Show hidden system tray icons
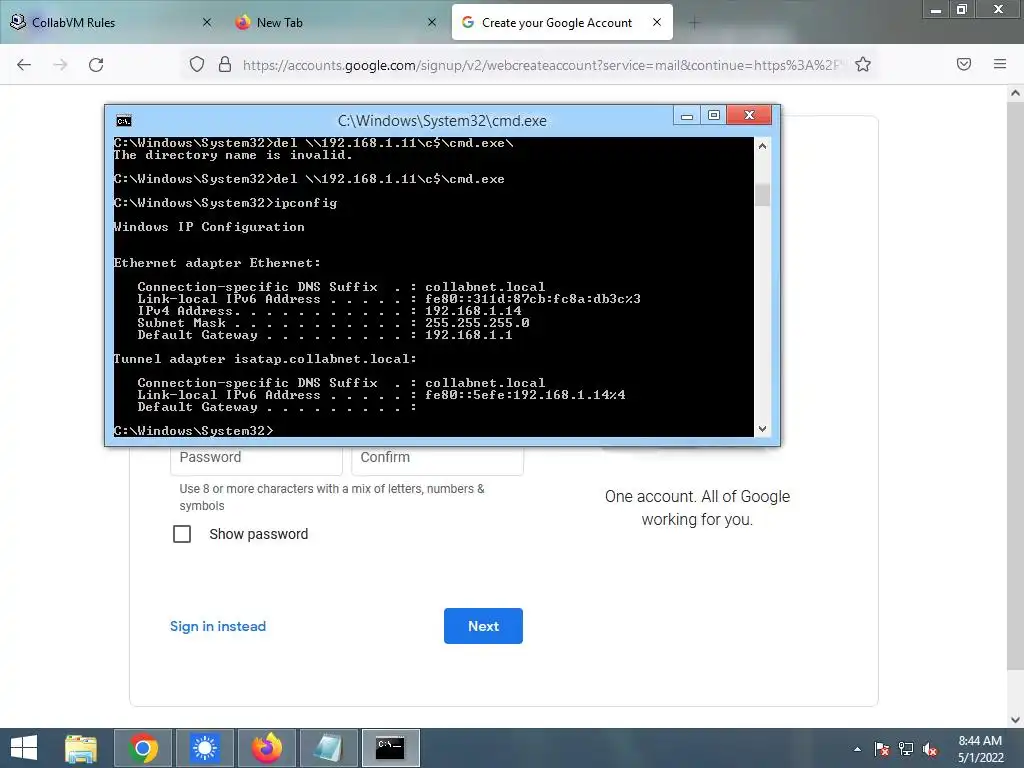Image resolution: width=1024 pixels, height=768 pixels. (x=857, y=749)
